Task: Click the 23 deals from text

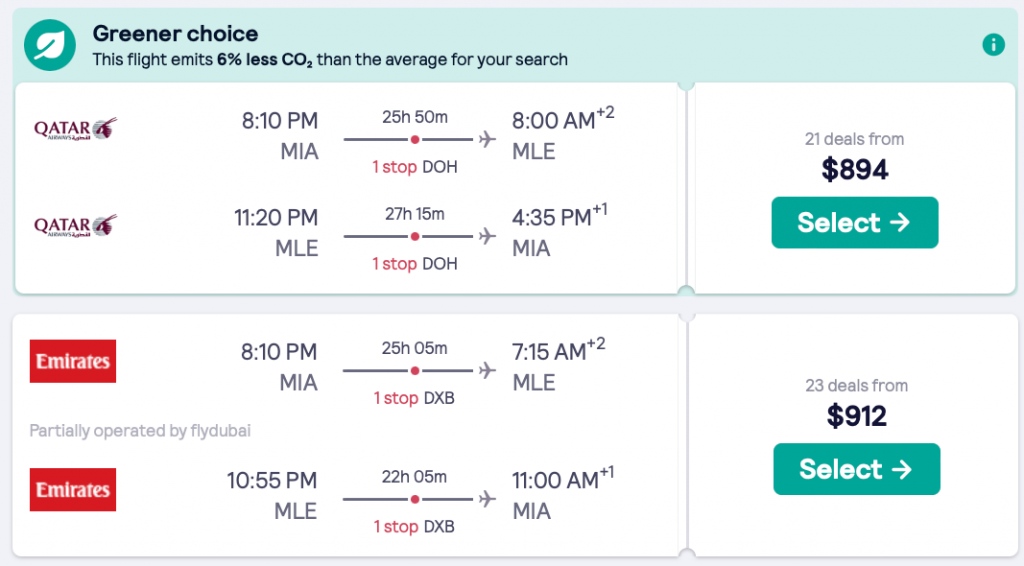Action: (x=856, y=385)
